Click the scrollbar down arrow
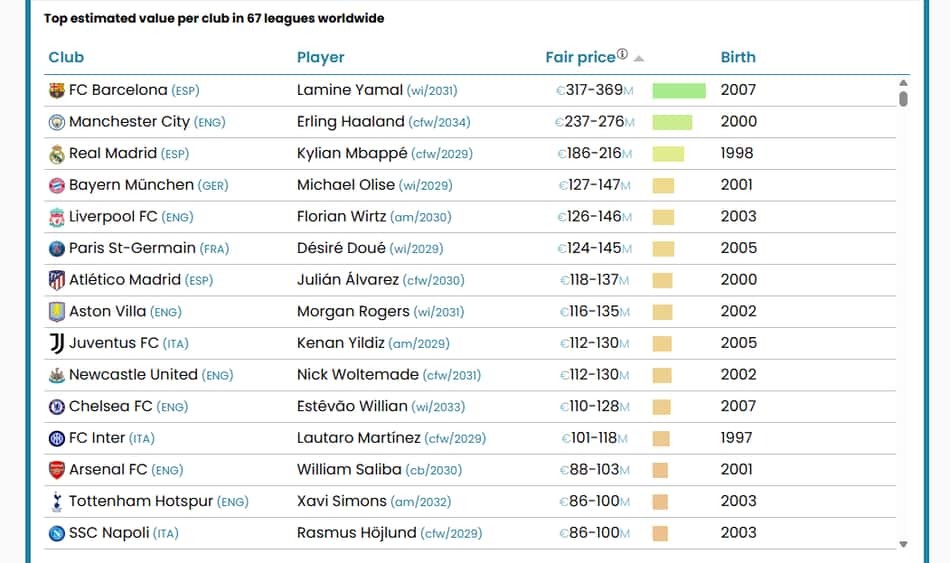950x563 pixels. click(903, 544)
